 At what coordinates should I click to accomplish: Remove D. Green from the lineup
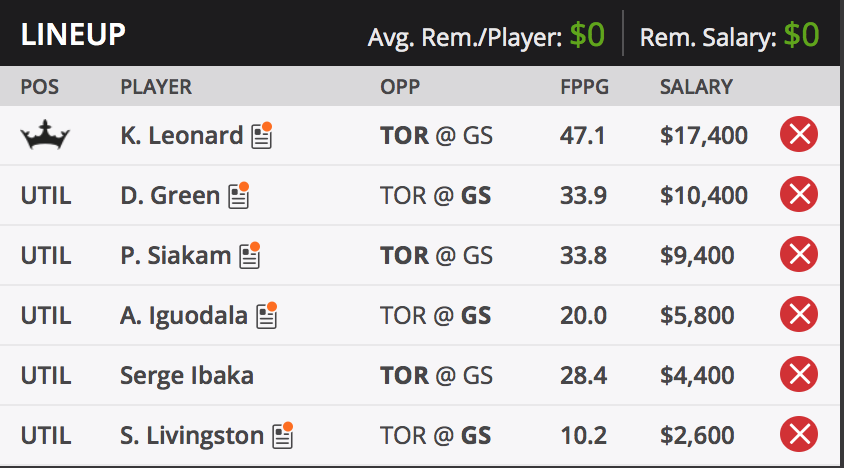[799, 195]
